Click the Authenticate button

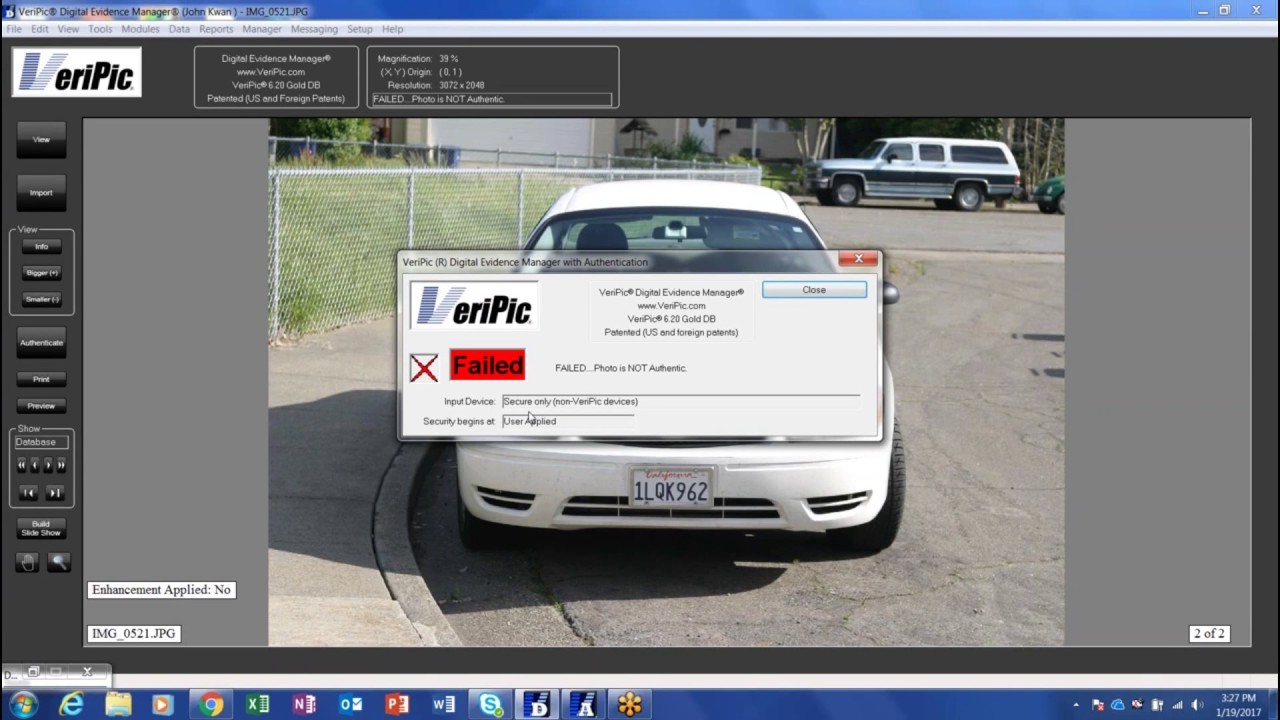pyautogui.click(x=41, y=343)
